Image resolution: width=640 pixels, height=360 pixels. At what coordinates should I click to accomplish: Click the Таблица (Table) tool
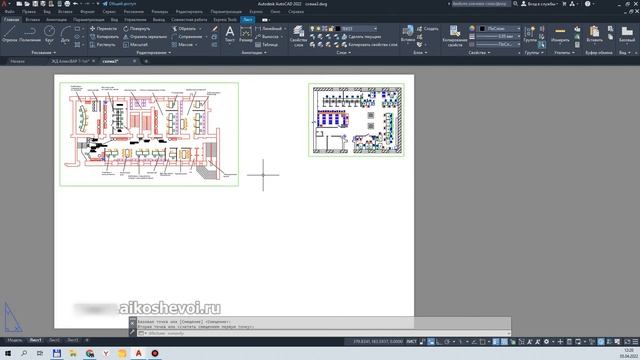tap(266, 44)
